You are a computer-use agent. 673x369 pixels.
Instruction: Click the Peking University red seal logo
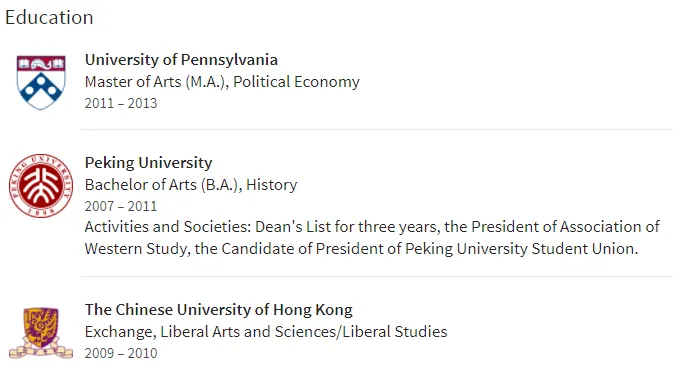click(x=41, y=186)
